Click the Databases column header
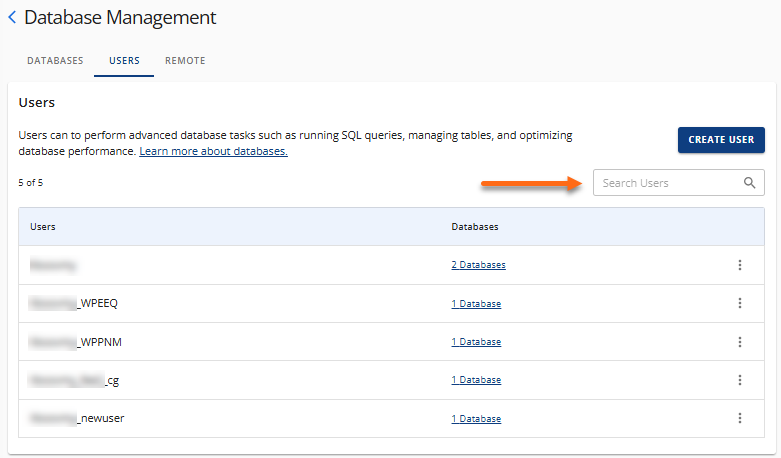781x458 pixels. pos(475,227)
